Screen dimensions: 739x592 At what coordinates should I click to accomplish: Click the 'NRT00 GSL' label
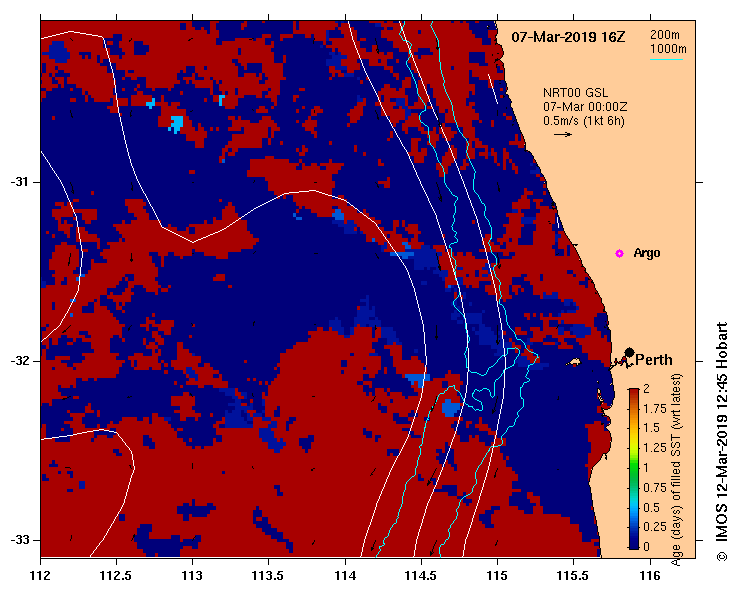point(575,93)
